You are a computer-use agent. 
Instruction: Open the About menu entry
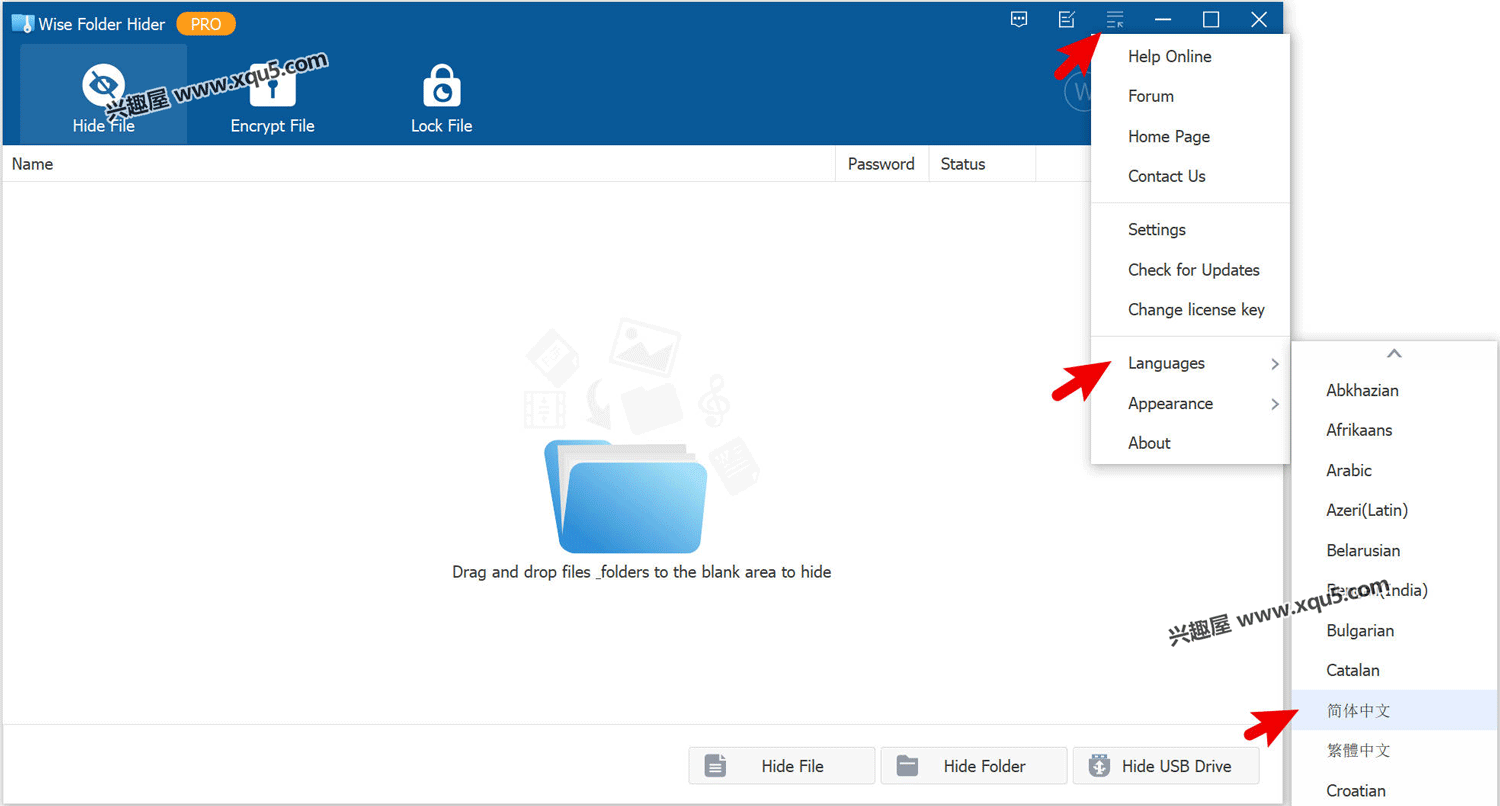(x=1190, y=443)
